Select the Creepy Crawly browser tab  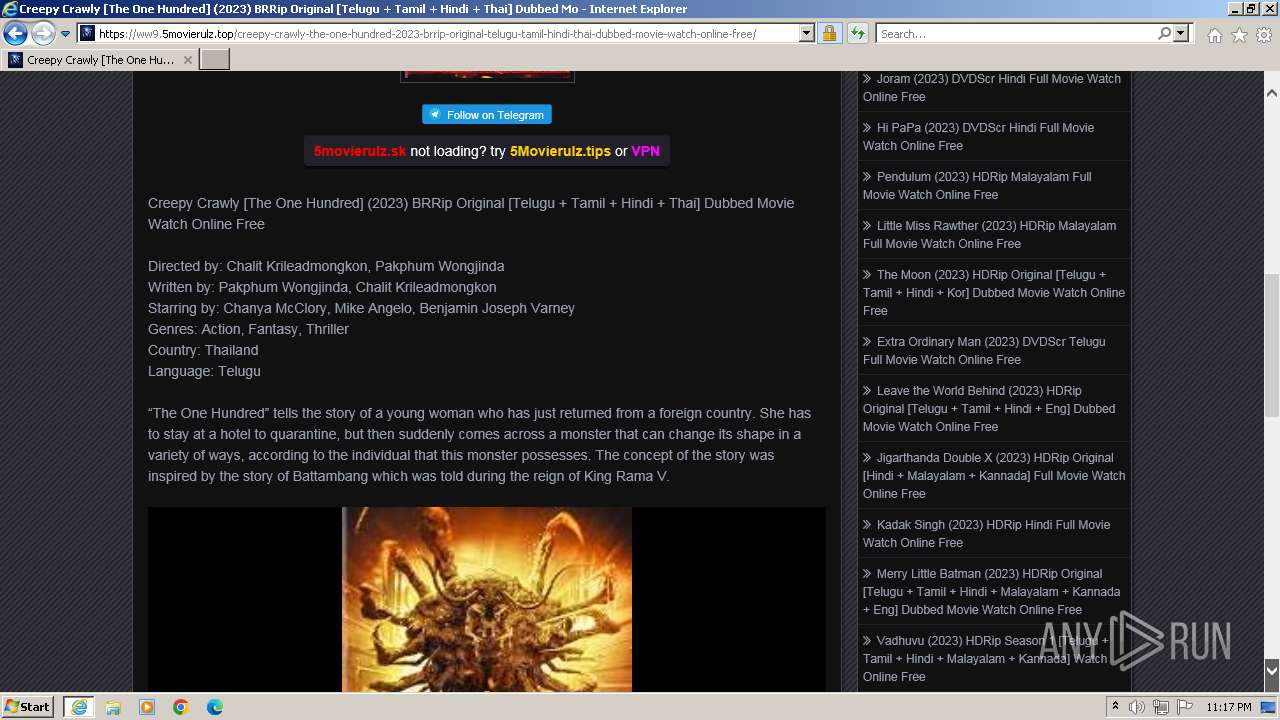[x=100, y=60]
